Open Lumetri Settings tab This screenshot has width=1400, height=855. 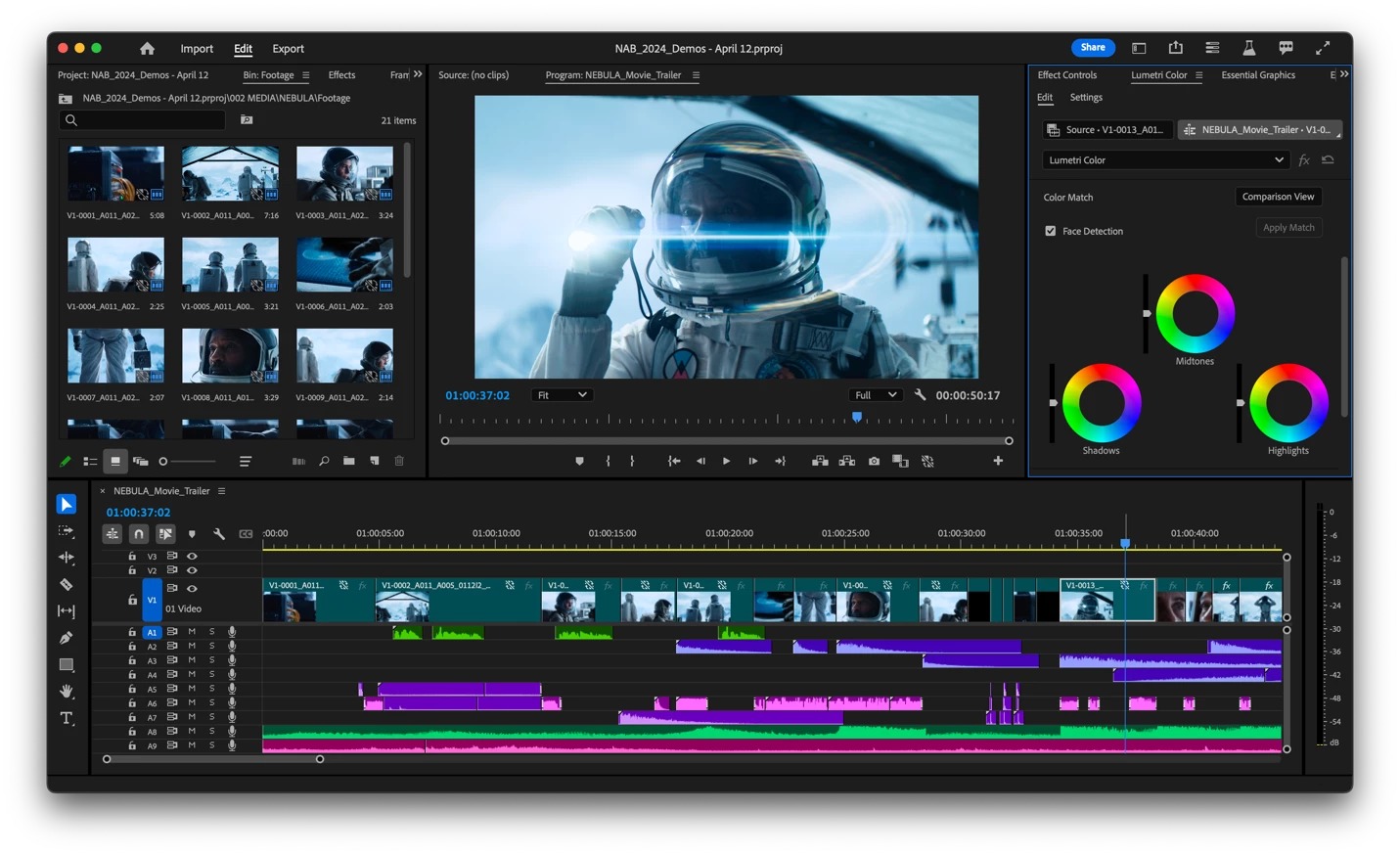[x=1086, y=98]
